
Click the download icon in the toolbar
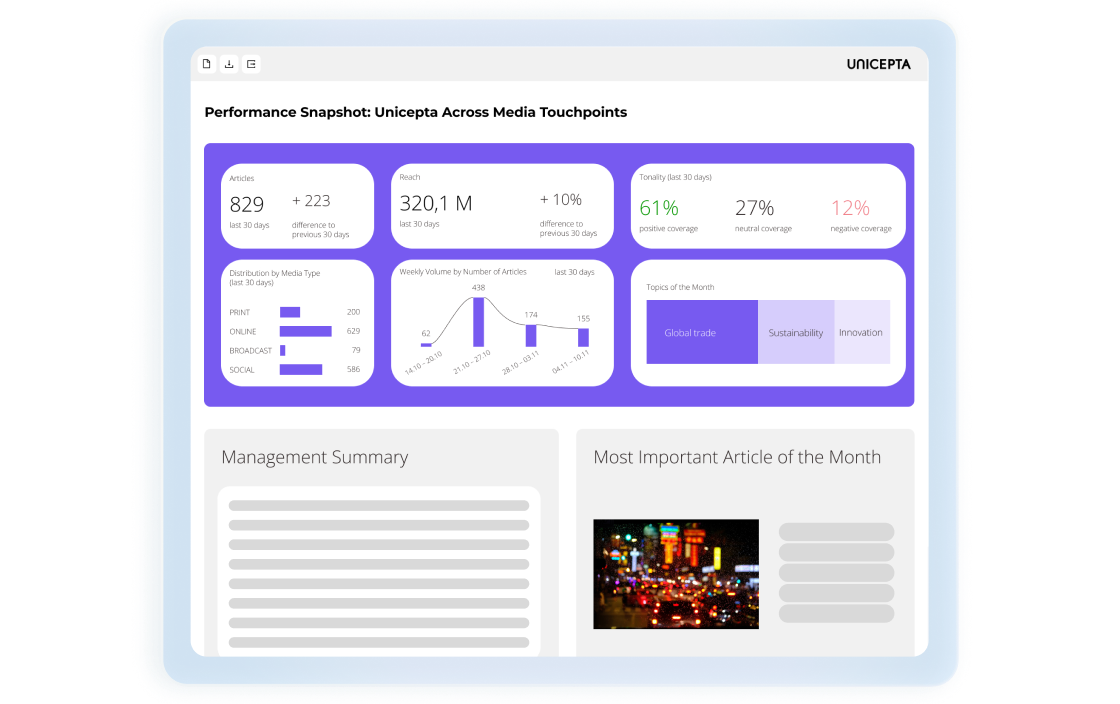pos(229,64)
